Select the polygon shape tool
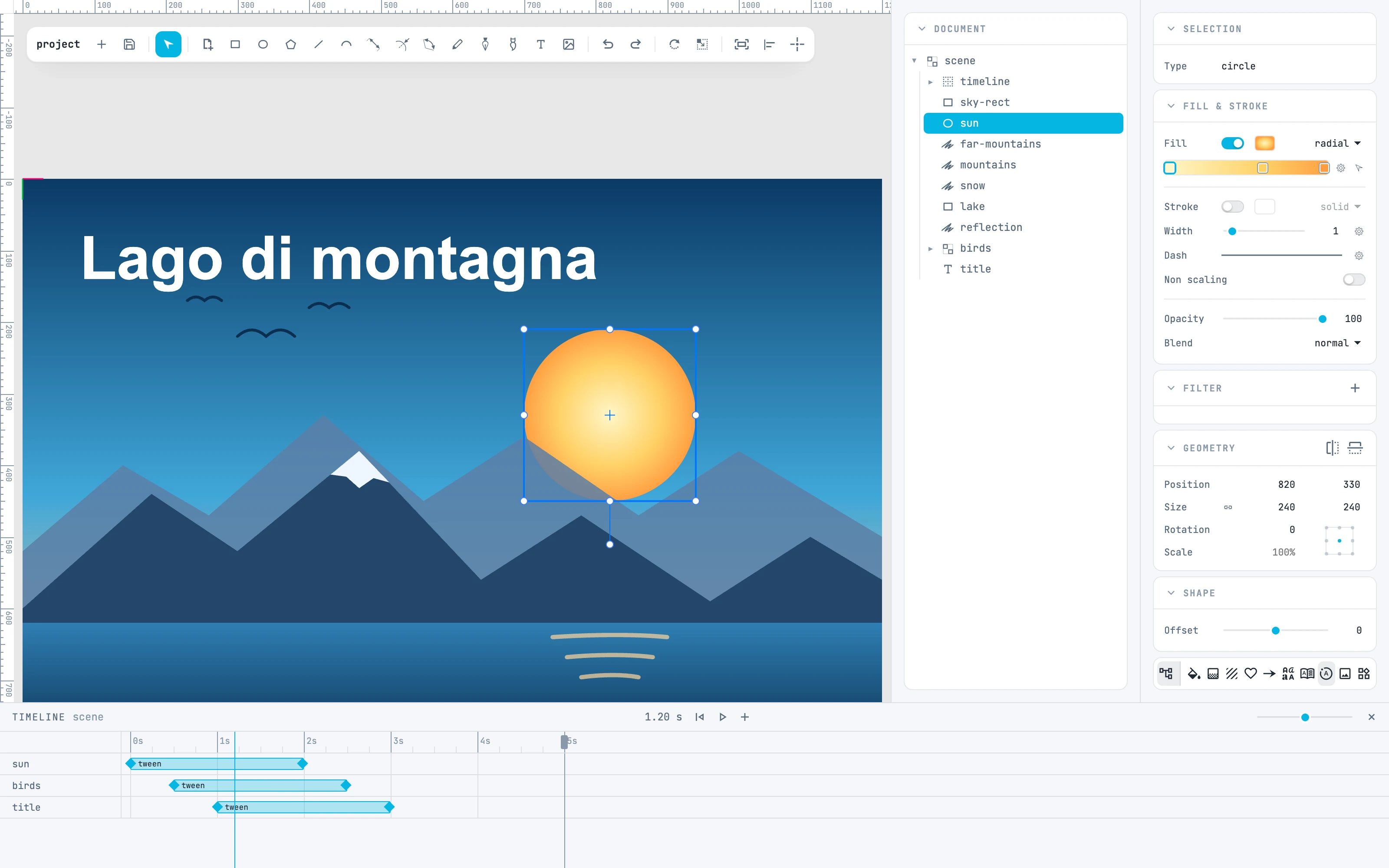Viewport: 1389px width, 868px height. pos(290,44)
